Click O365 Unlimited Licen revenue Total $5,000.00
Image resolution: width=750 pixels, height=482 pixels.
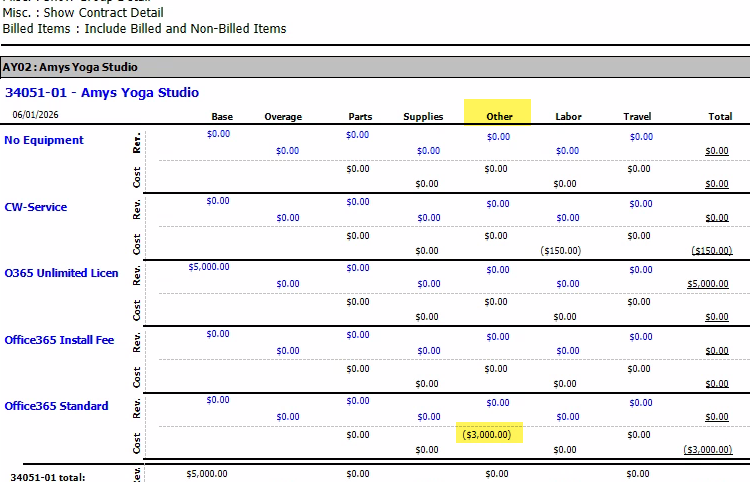click(708, 284)
